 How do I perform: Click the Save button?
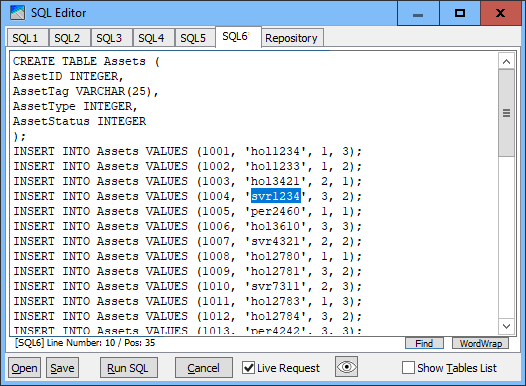(x=62, y=368)
